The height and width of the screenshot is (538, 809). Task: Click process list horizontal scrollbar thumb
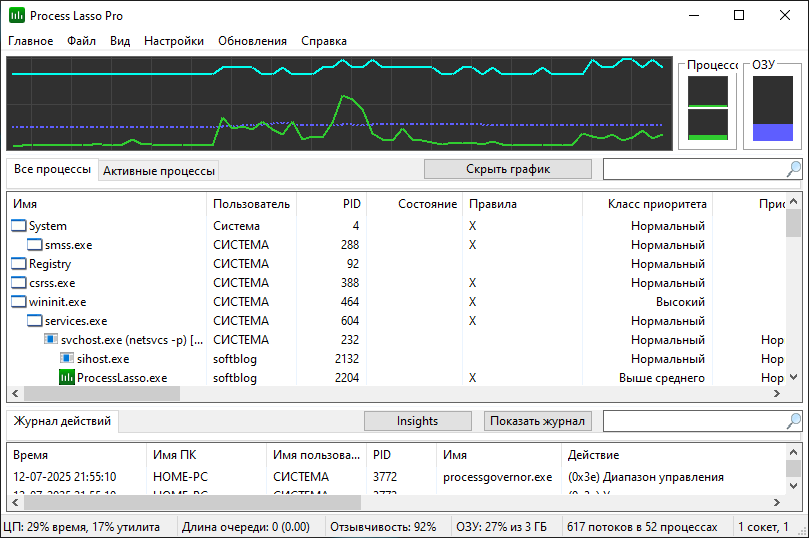click(102, 394)
